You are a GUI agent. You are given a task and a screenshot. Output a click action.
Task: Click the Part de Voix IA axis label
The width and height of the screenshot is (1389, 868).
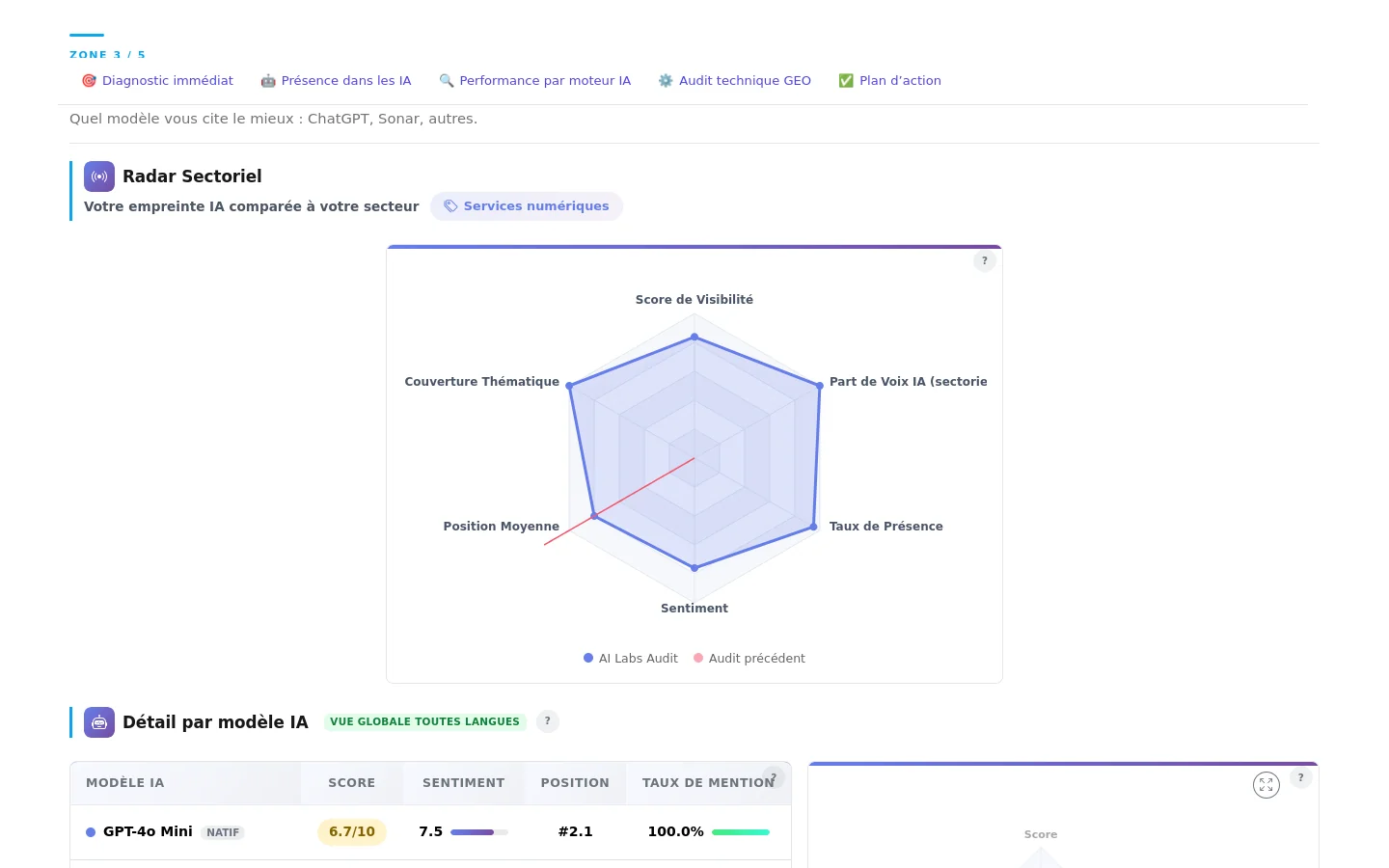pyautogui.click(x=909, y=382)
